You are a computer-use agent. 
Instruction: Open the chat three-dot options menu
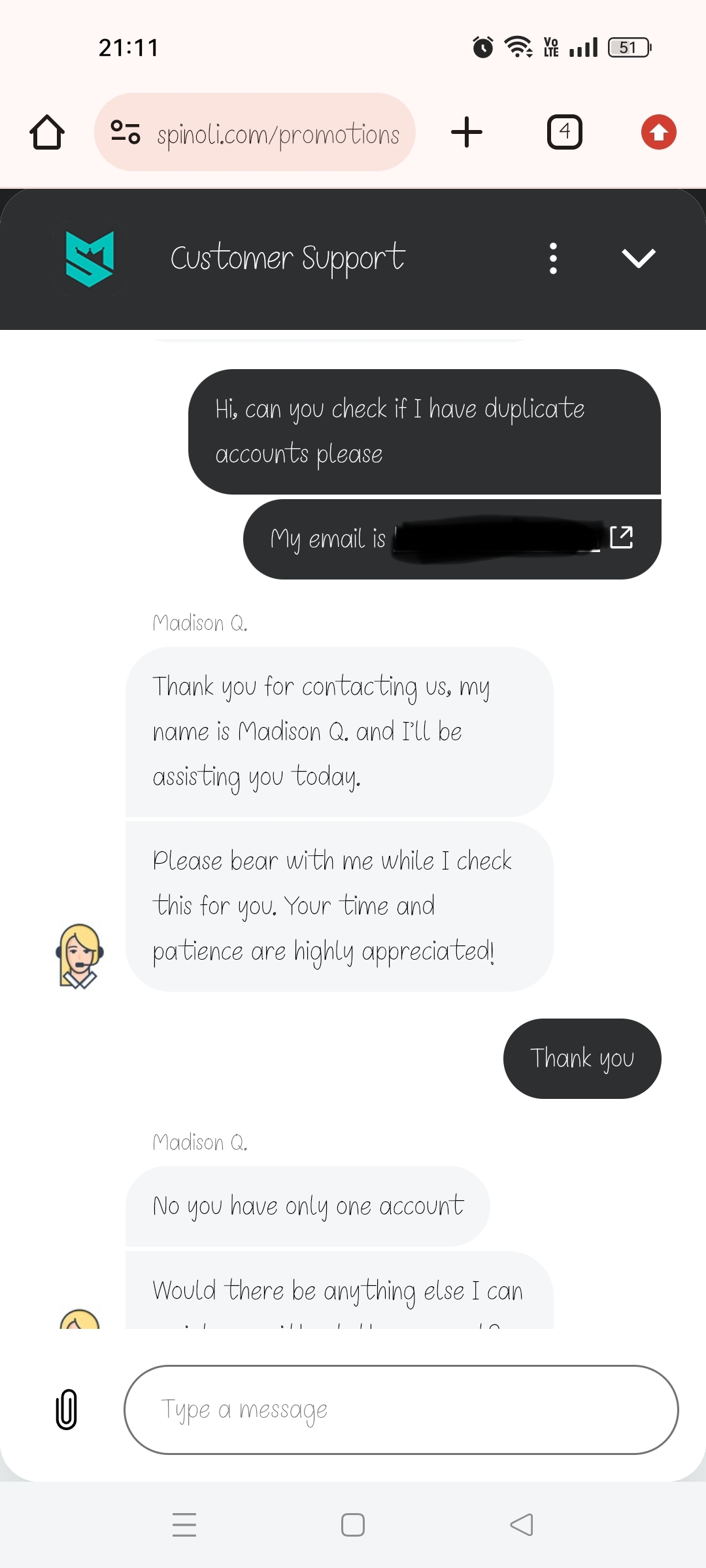pos(553,259)
